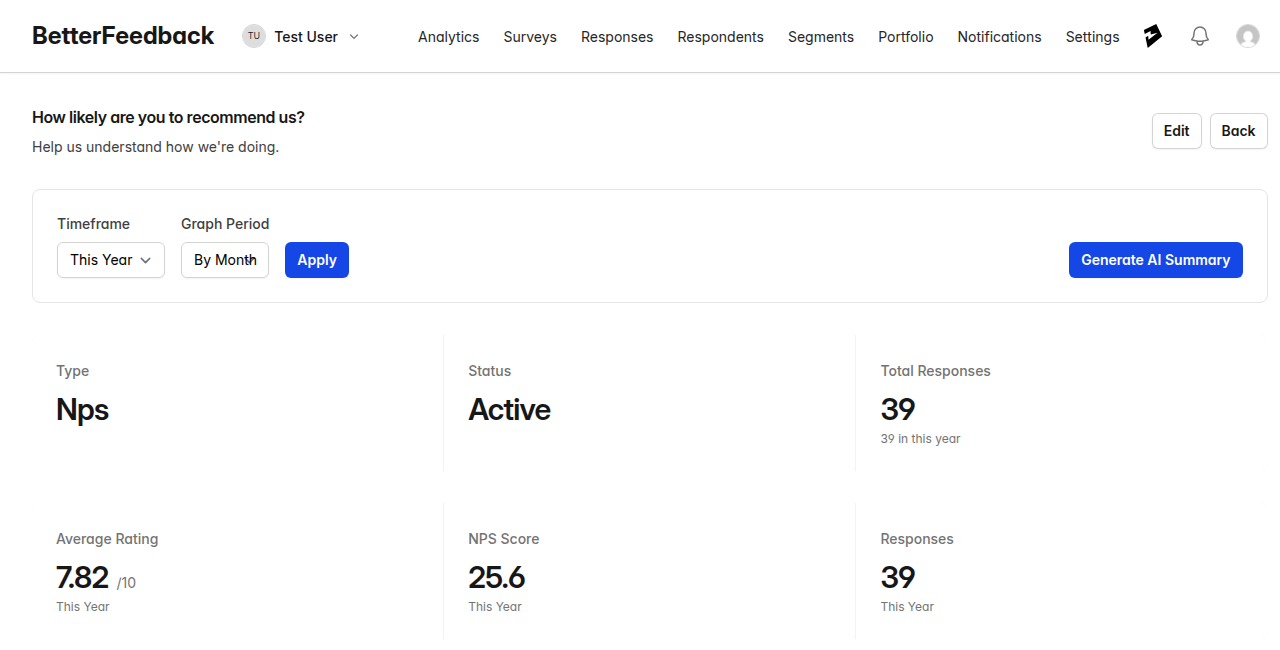Click Generate AI Summary
Viewport: 1280px width, 650px height.
(1155, 260)
